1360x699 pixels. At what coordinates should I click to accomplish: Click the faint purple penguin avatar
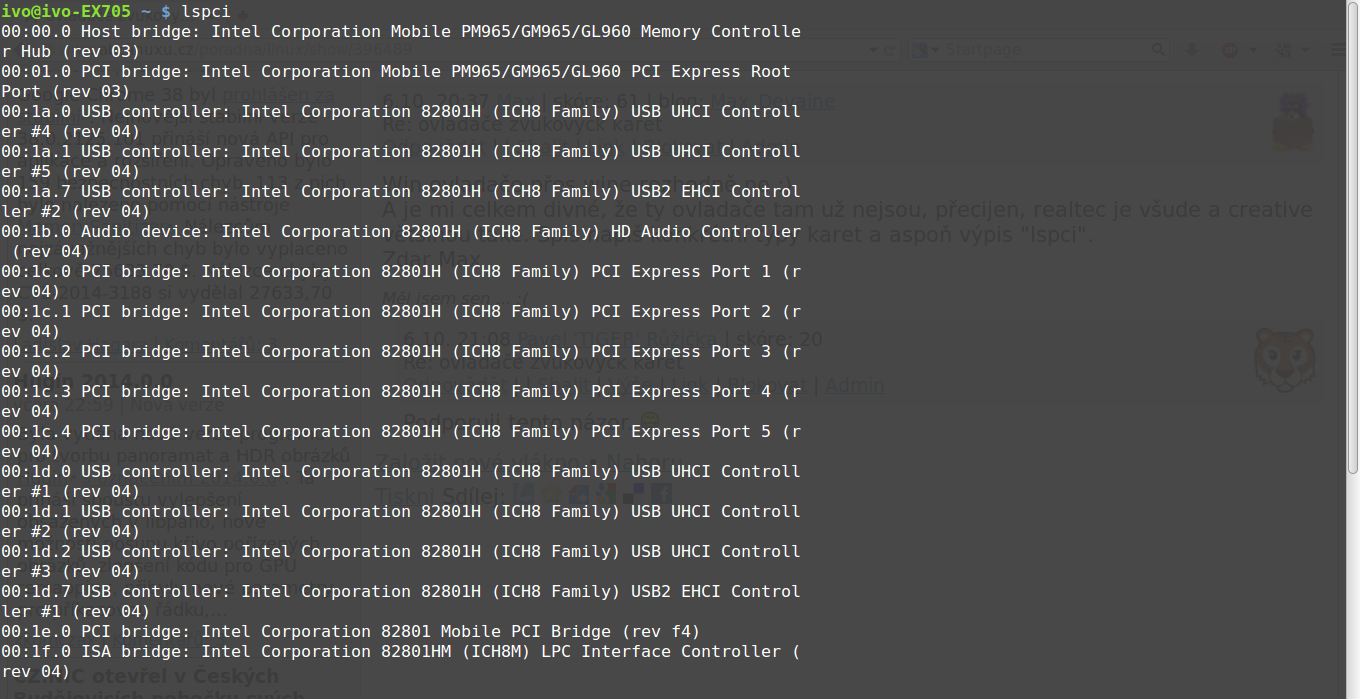tap(1292, 121)
